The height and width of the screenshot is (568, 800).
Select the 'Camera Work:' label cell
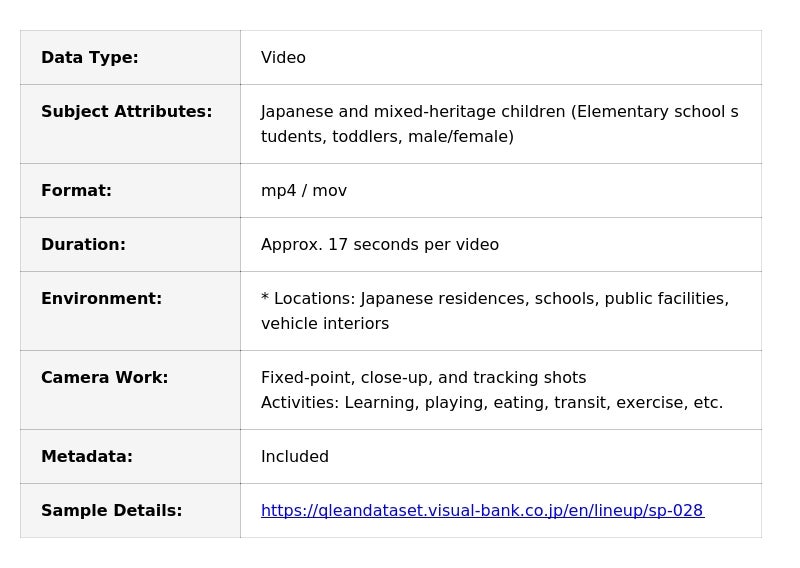104,378
